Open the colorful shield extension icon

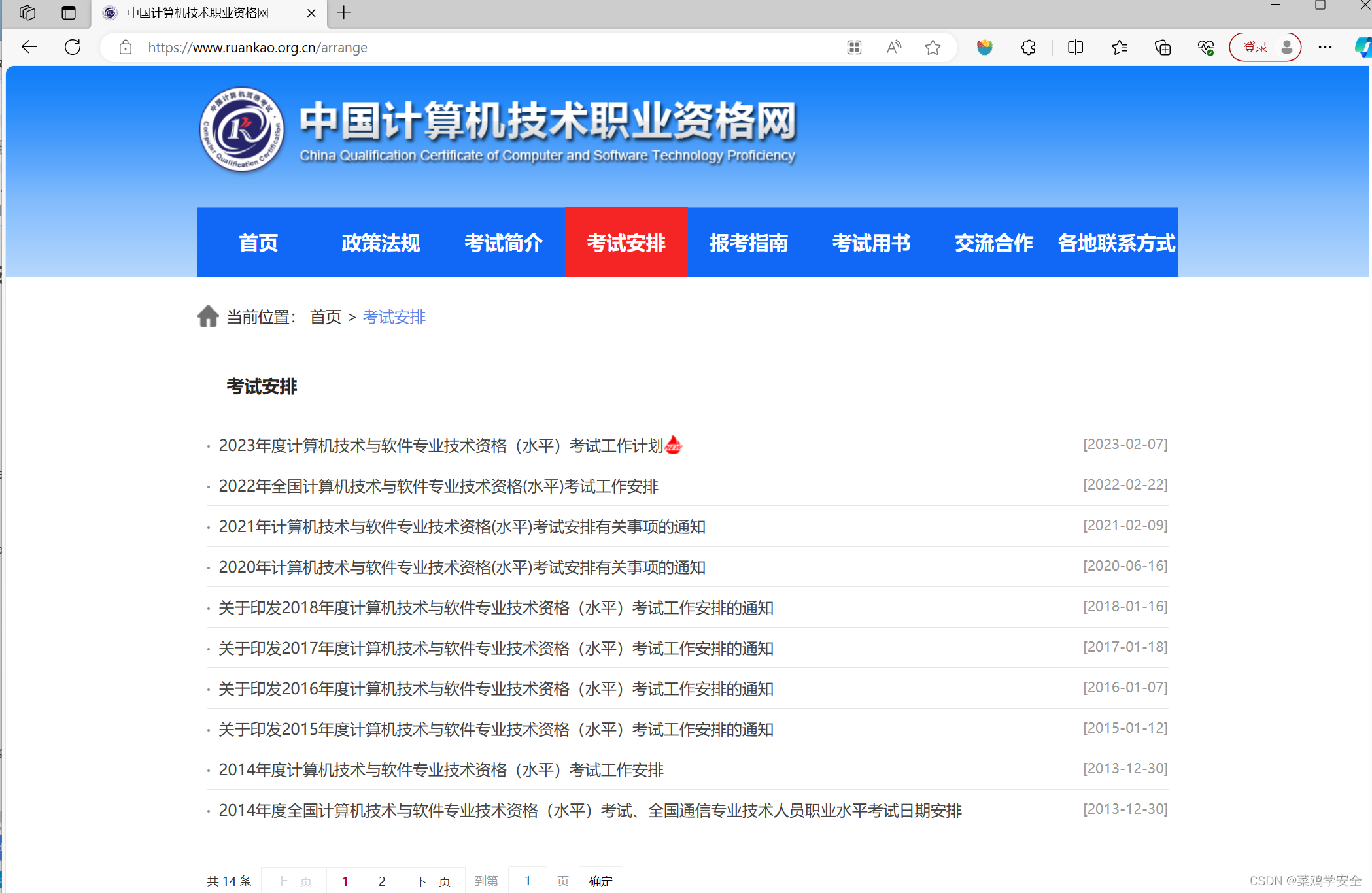tap(985, 47)
